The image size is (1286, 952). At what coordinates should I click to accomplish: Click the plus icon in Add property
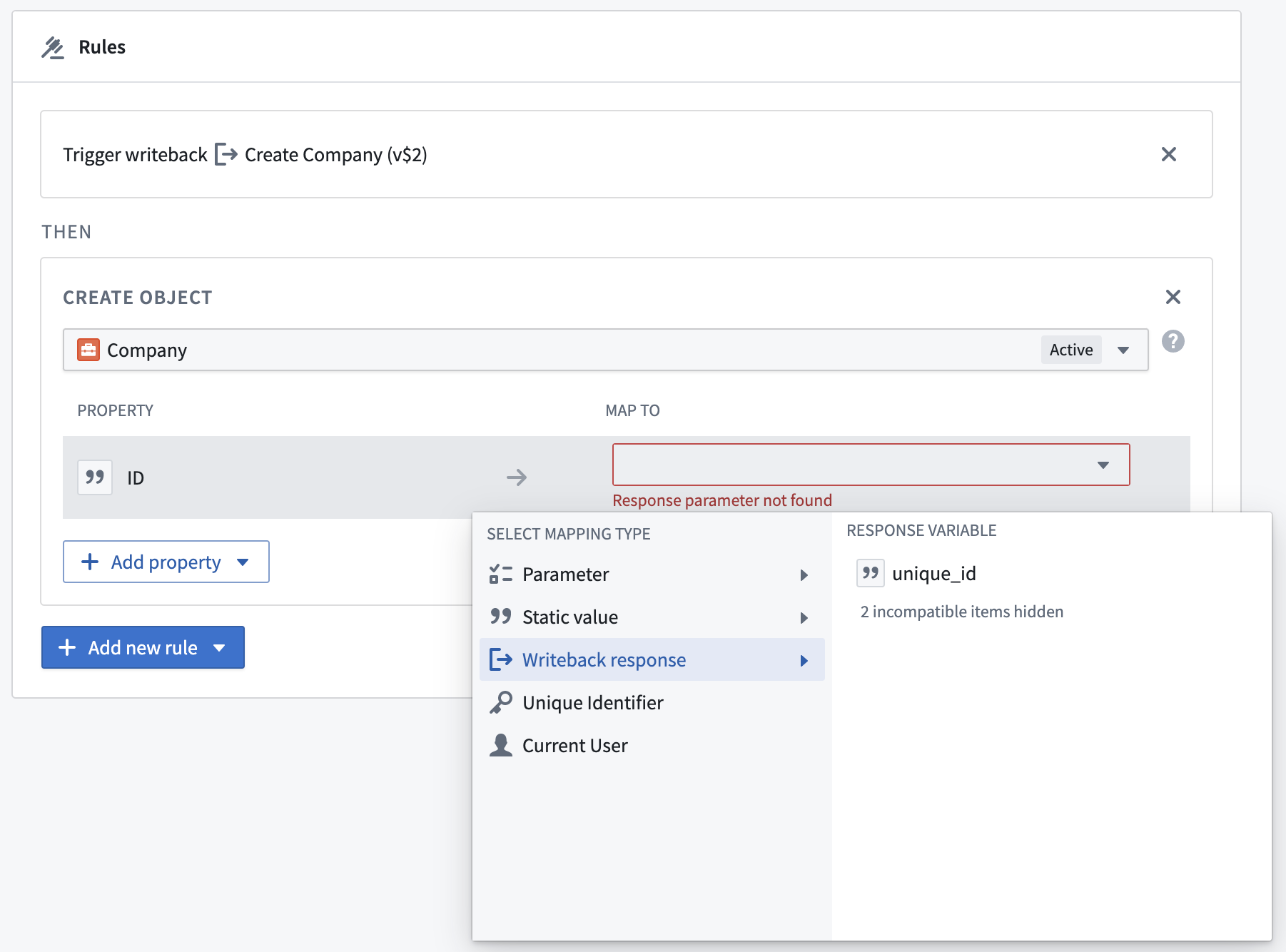(x=90, y=562)
